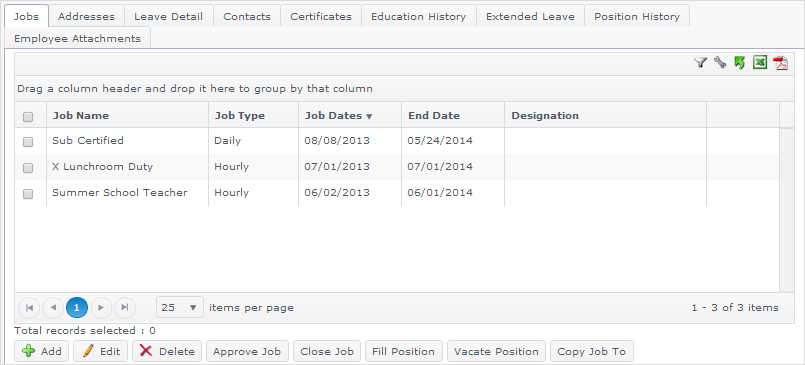
Task: Click the Add job button
Action: pos(42,351)
